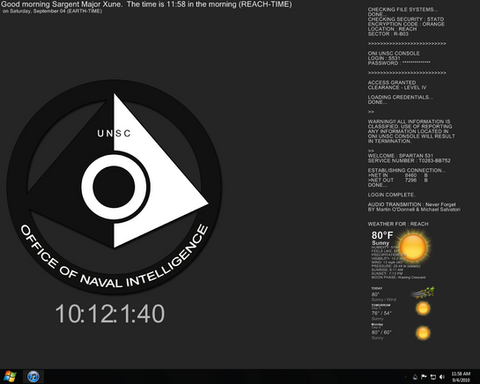
Task: Click the ONI UNSC CONSOLE login text
Action: pos(394,53)
